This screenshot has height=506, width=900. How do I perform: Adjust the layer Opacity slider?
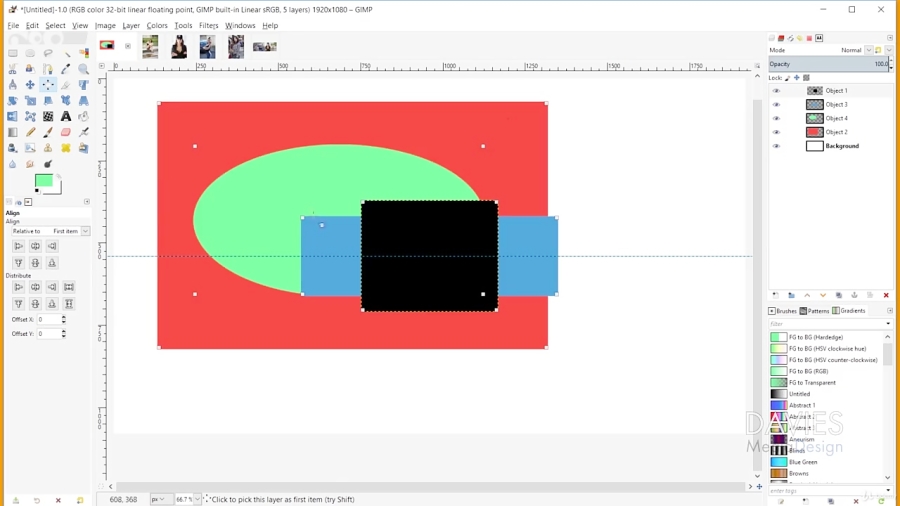point(829,64)
